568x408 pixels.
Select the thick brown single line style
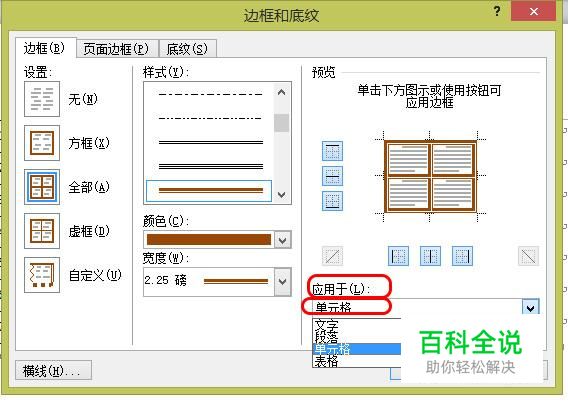tap(209, 191)
